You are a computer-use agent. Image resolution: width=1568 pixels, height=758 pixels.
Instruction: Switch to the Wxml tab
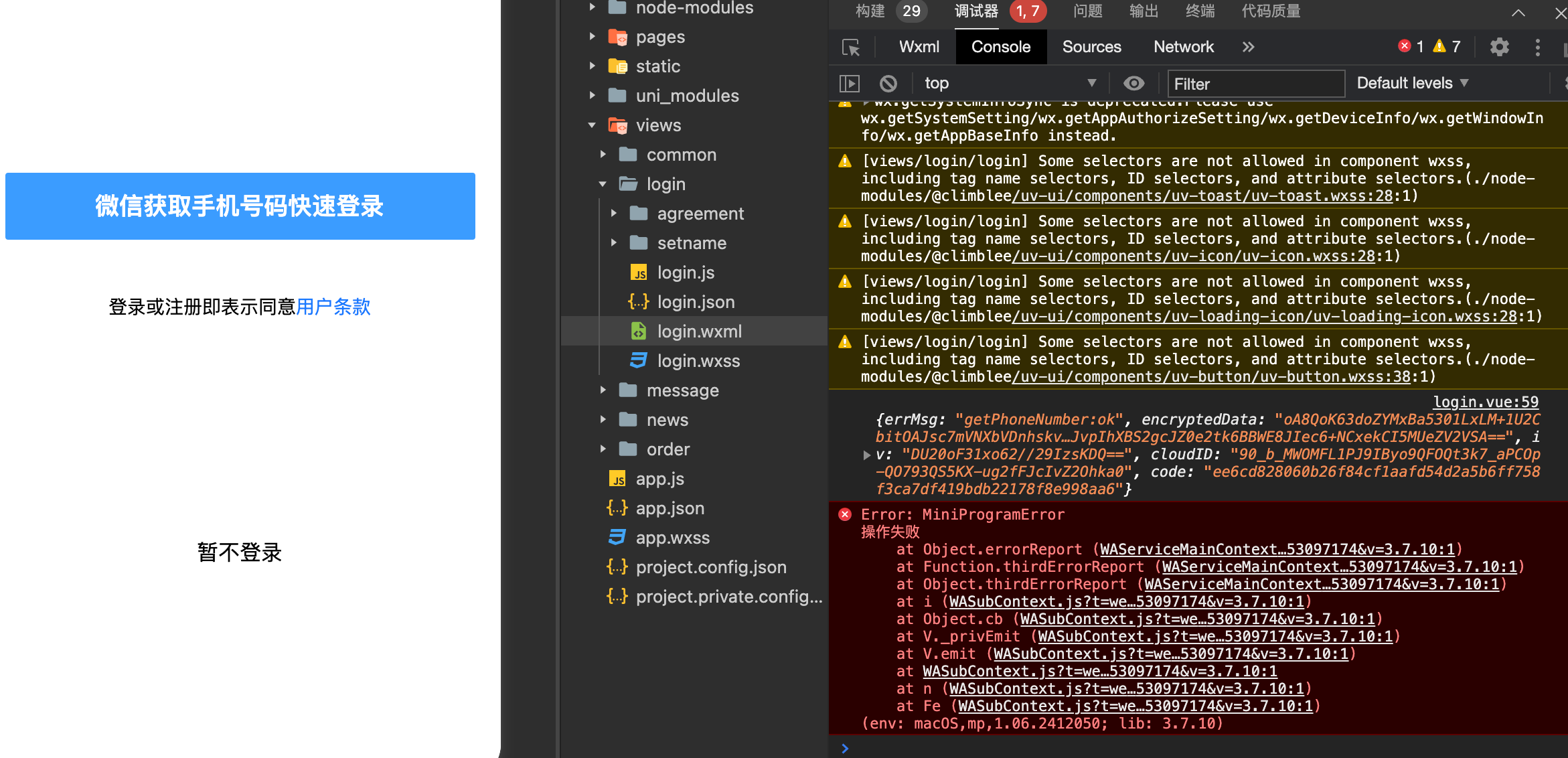[x=919, y=47]
